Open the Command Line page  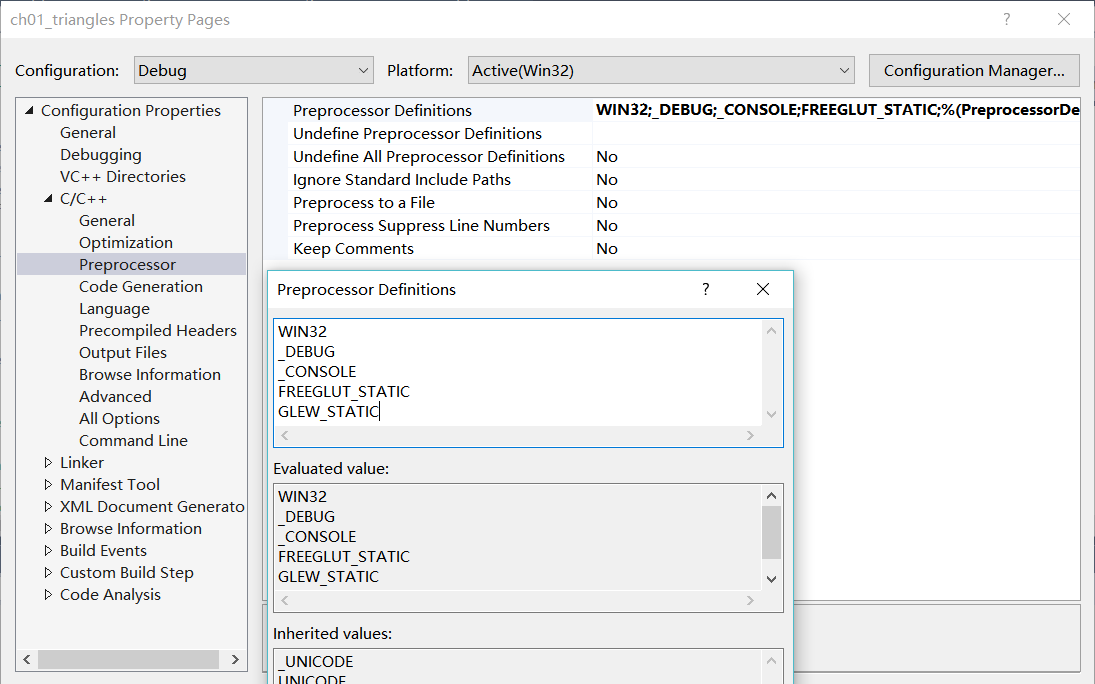pyautogui.click(x=133, y=440)
